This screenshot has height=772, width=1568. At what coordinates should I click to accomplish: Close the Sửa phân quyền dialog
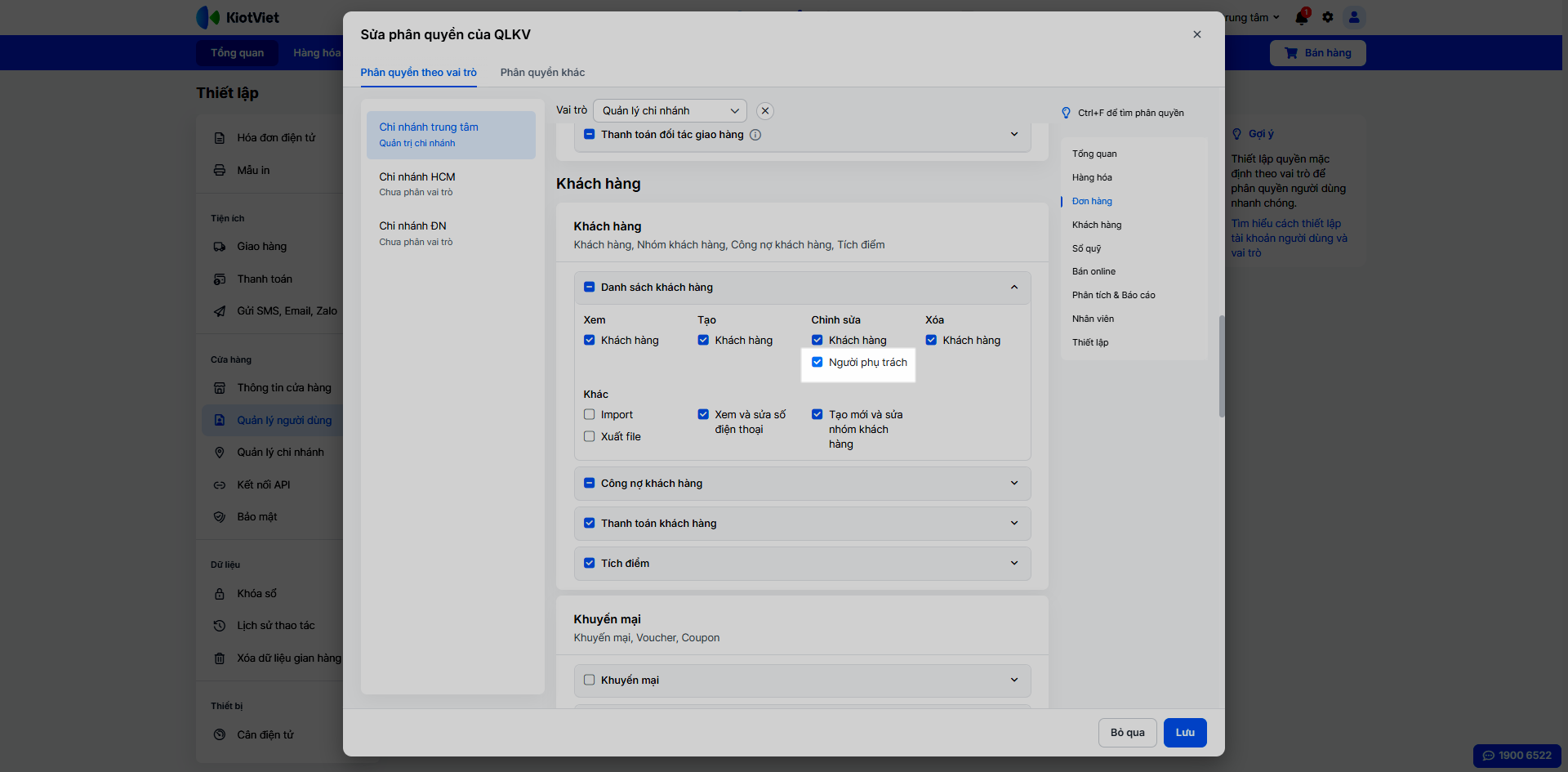pyautogui.click(x=1197, y=34)
